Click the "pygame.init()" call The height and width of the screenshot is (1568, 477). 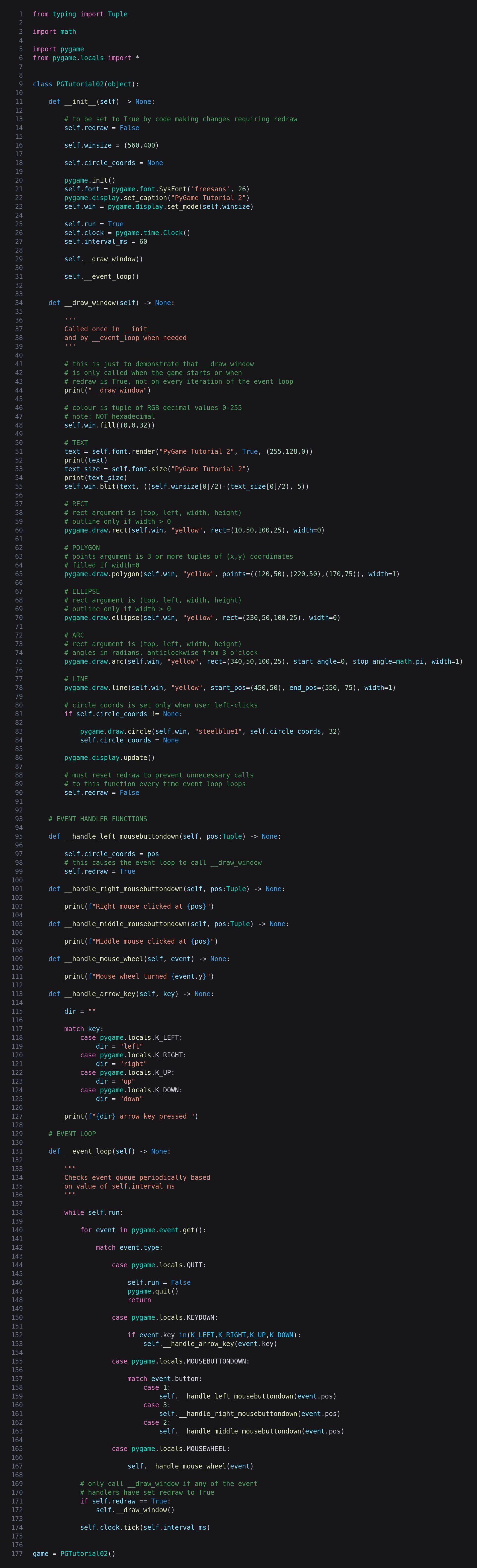tap(90, 180)
